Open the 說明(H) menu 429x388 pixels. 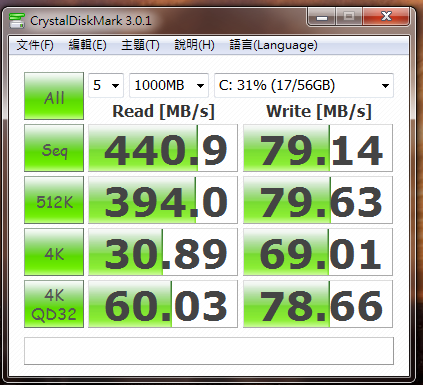point(194,45)
